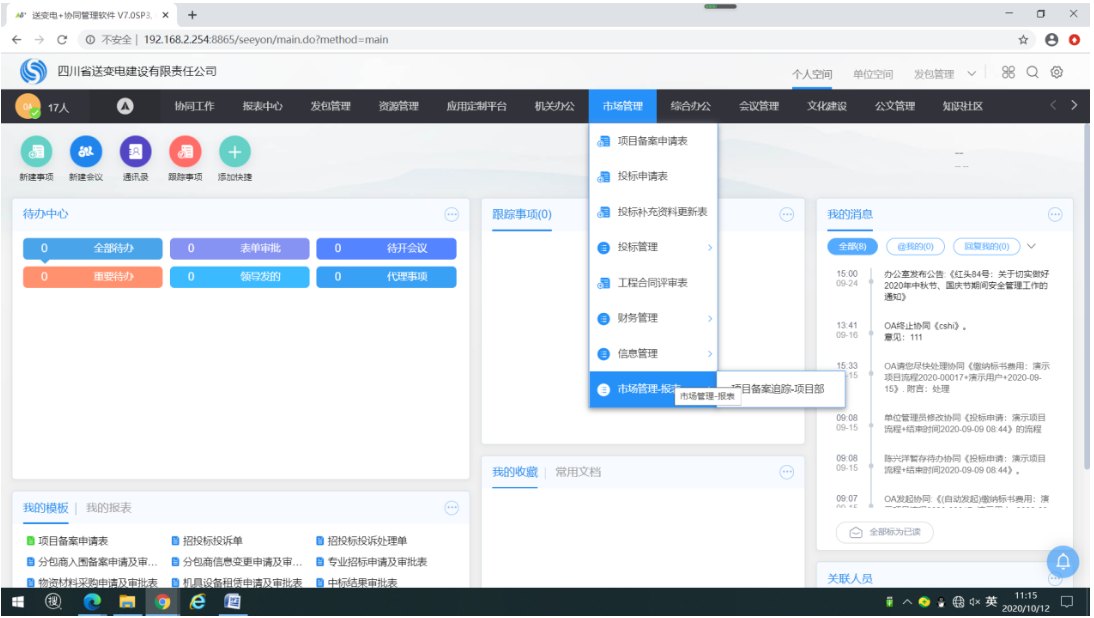Open the settings gear in the top bar
This screenshot has height=618, width=1094.
(x=1057, y=73)
